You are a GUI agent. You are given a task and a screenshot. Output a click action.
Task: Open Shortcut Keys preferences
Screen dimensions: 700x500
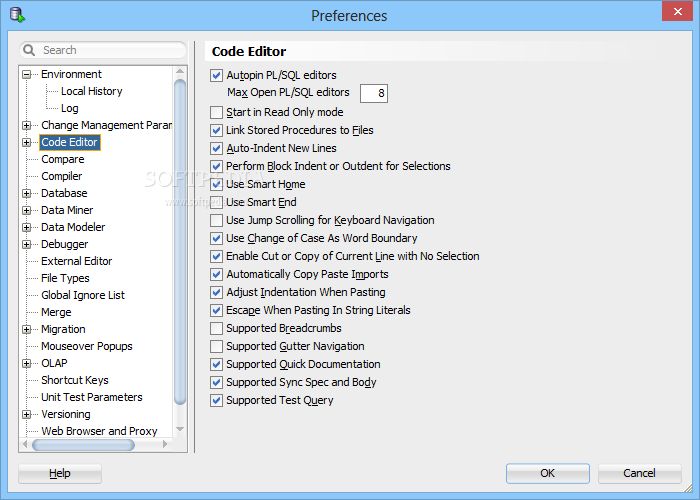point(75,380)
